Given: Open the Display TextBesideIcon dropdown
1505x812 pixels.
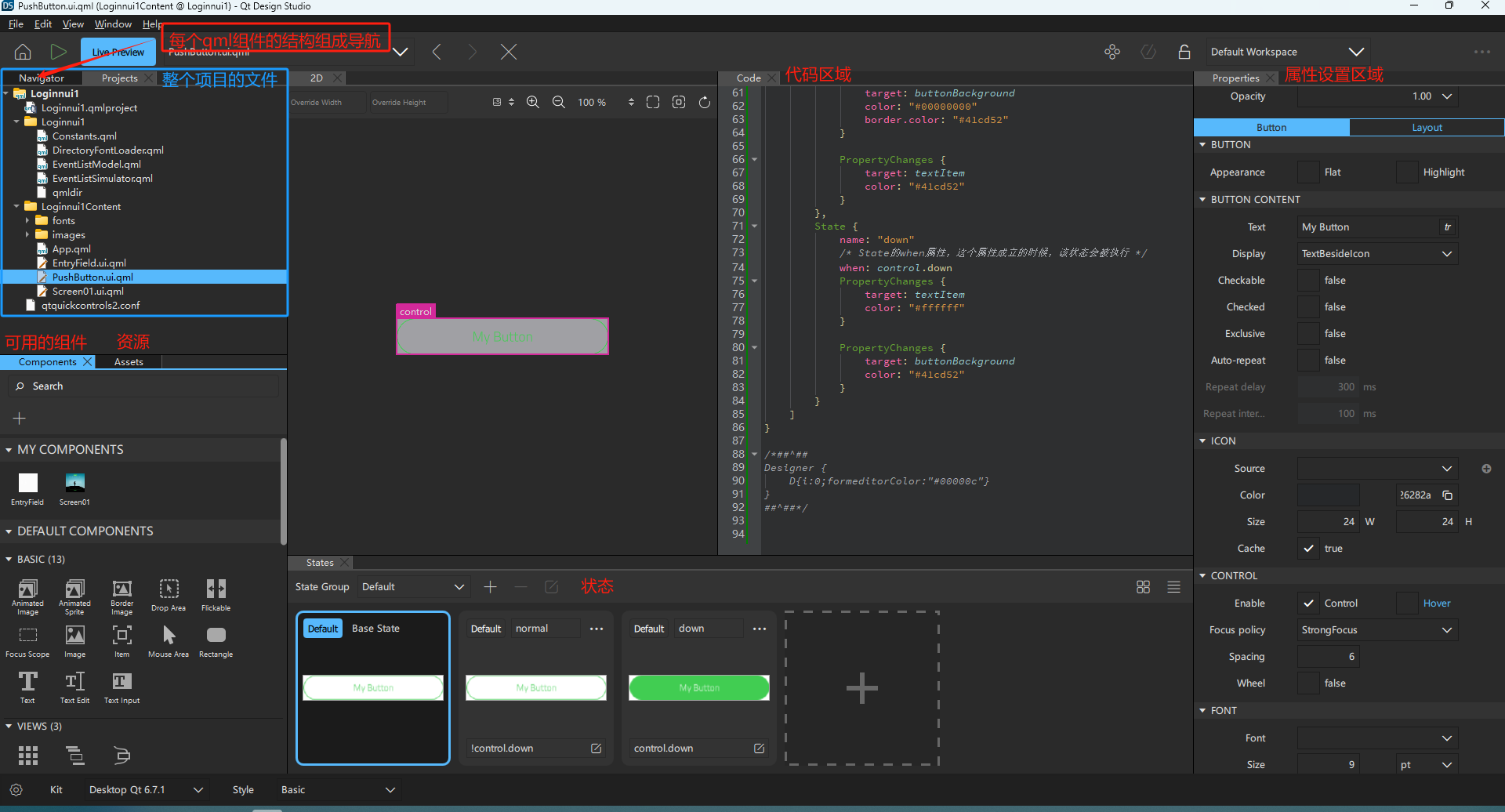Looking at the screenshot, I should [1377, 254].
